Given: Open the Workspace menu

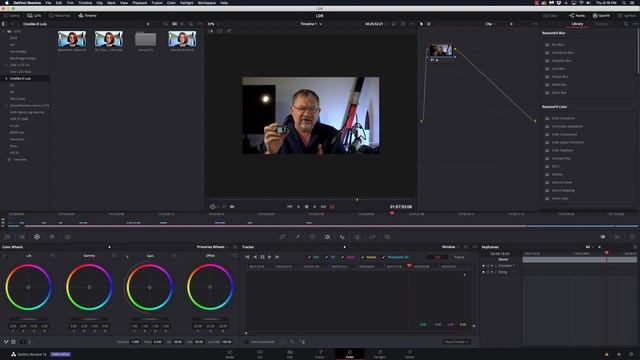Looking at the screenshot, I should pyautogui.click(x=207, y=2).
